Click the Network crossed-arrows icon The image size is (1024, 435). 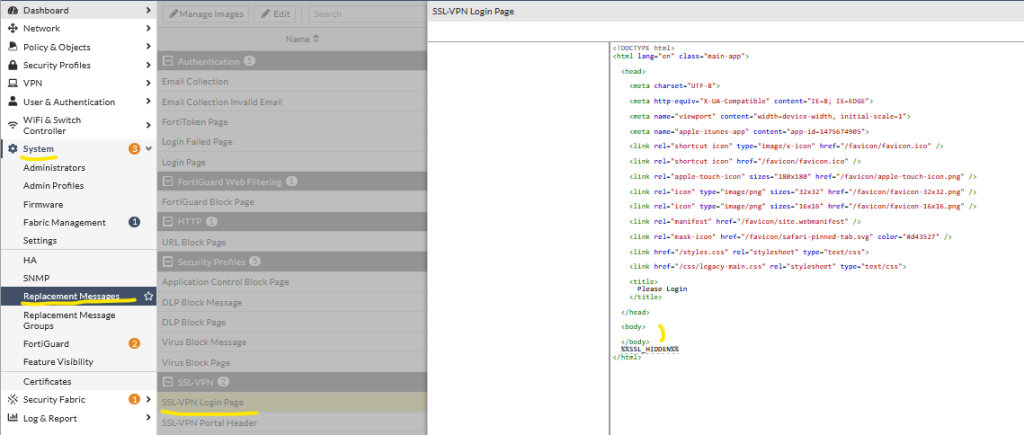[12, 29]
